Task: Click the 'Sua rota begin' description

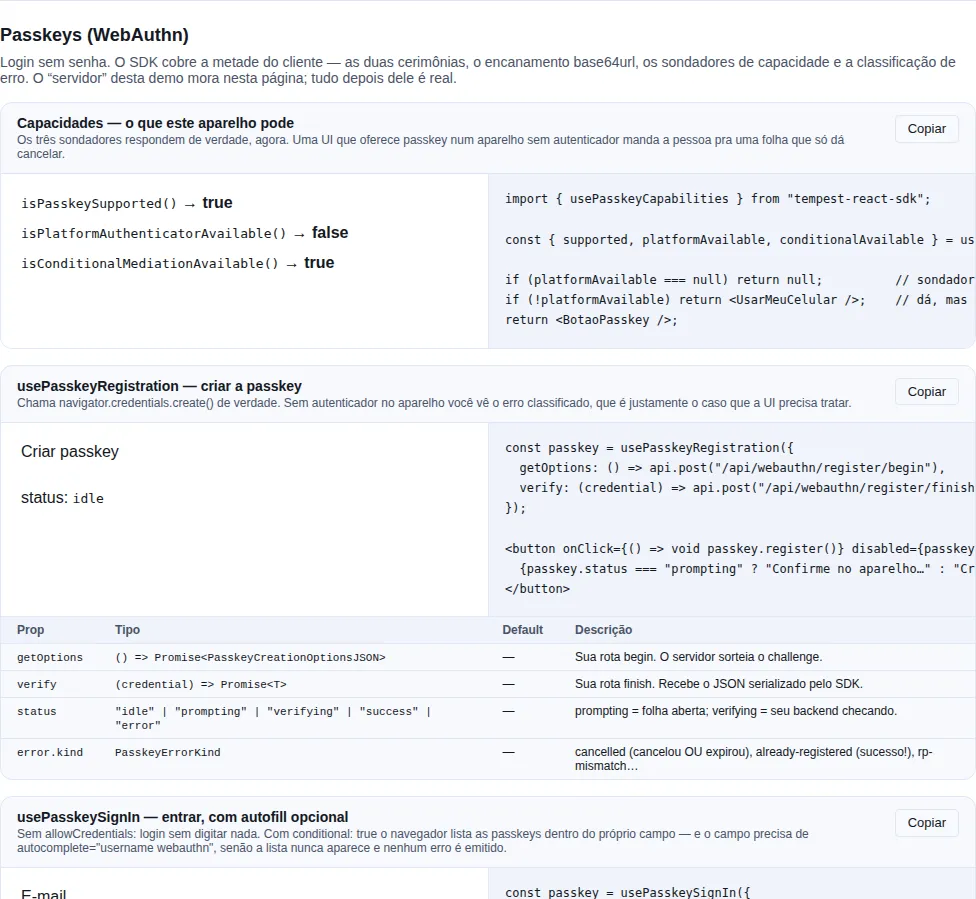Action: [698, 657]
